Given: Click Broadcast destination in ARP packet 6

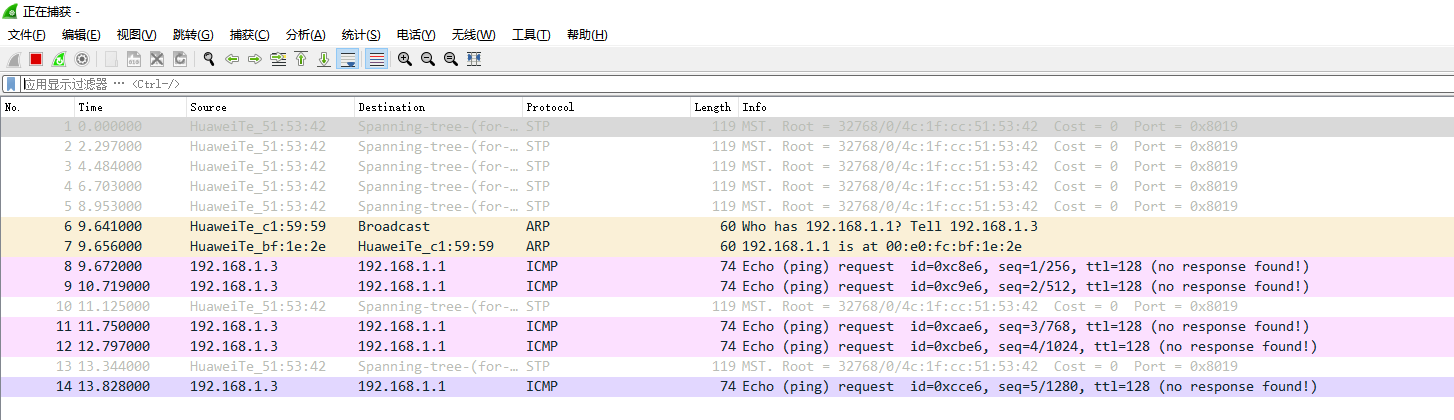Looking at the screenshot, I should point(394,226).
